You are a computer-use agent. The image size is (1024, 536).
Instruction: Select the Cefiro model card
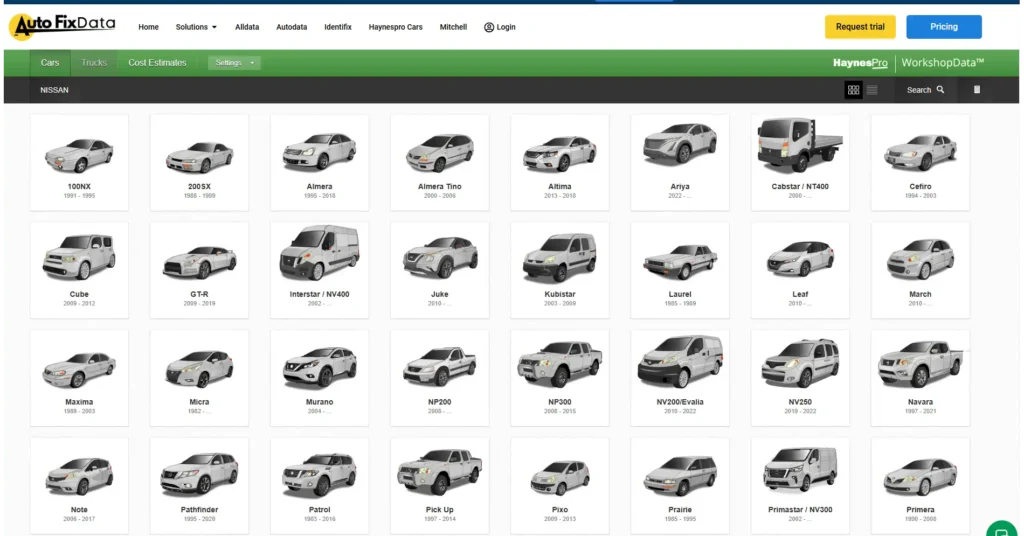click(x=920, y=163)
